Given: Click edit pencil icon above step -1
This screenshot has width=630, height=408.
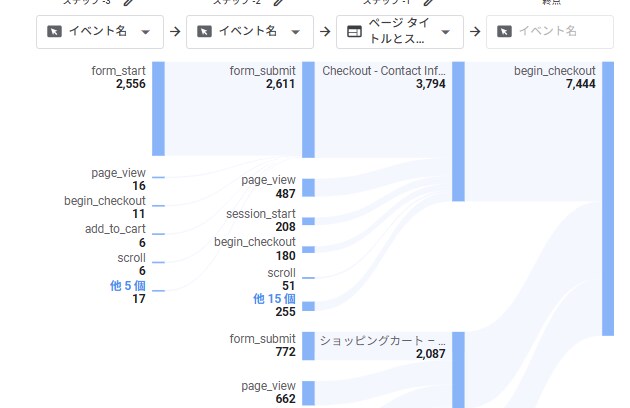Looking at the screenshot, I should 429,2.
